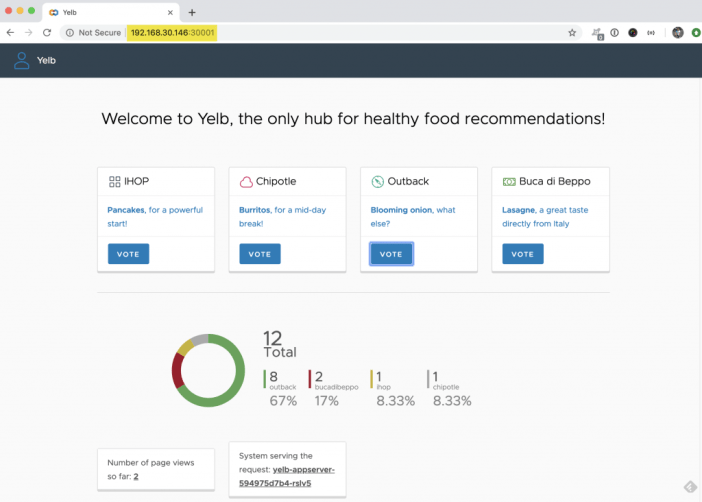Click the Lasagne description text
This screenshot has height=502, width=702.
click(x=545, y=217)
